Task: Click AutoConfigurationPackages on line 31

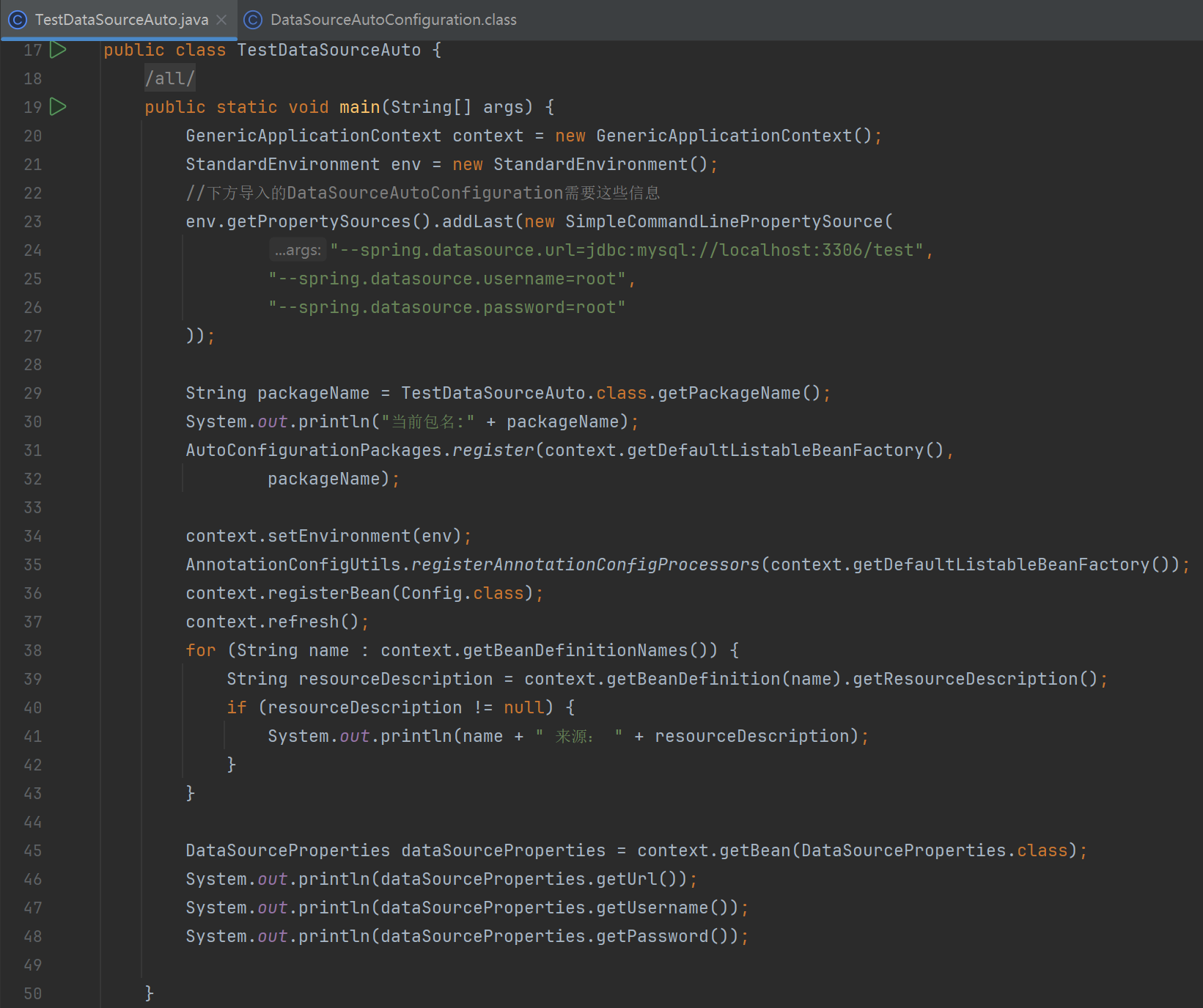Action: (314, 451)
